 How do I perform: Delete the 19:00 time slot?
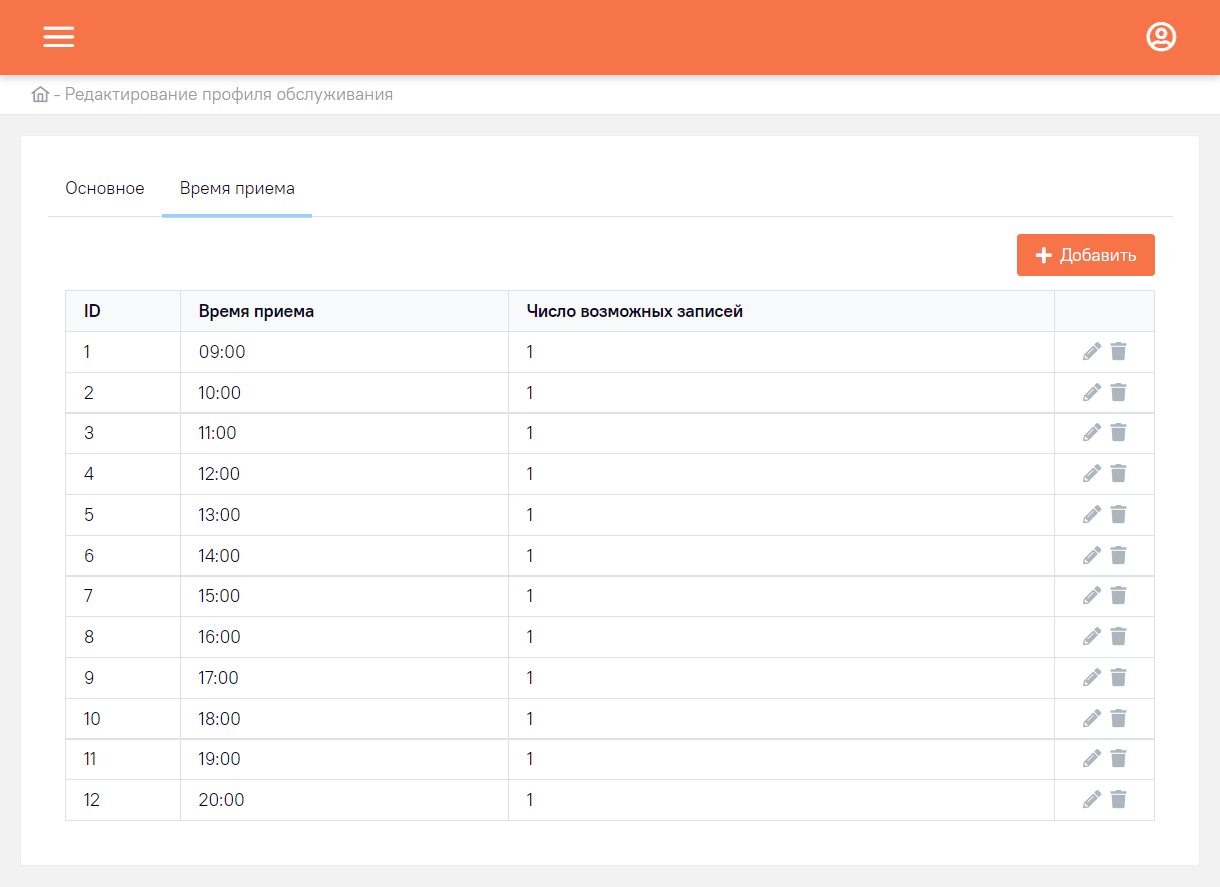tap(1118, 759)
